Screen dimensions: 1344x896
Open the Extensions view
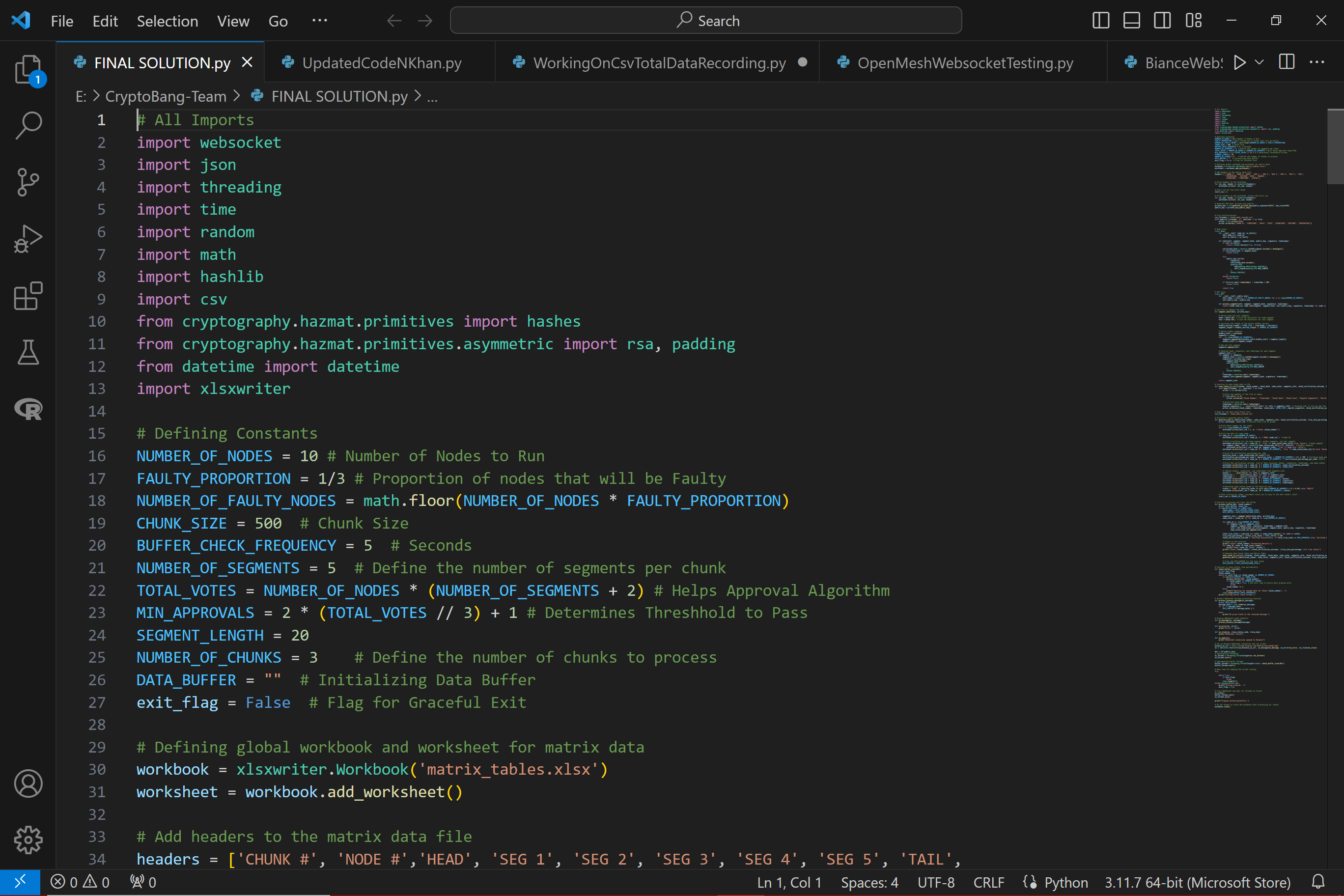[x=28, y=295]
